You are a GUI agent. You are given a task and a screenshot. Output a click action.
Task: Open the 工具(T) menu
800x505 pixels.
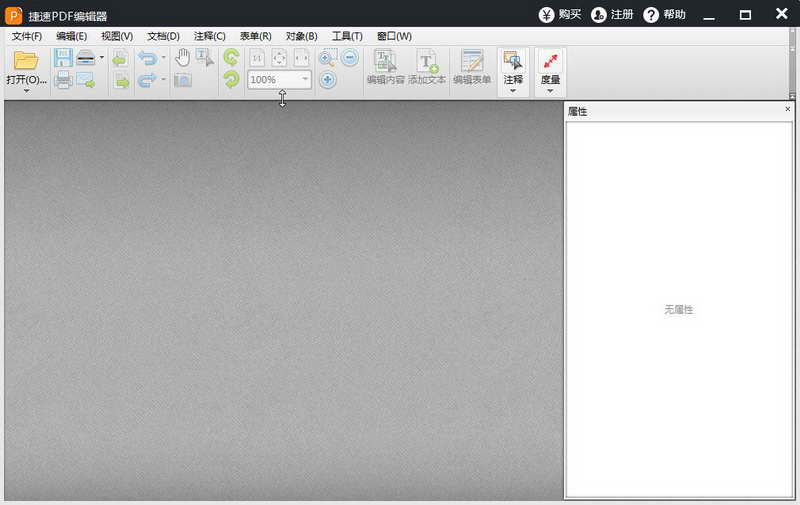click(x=347, y=36)
